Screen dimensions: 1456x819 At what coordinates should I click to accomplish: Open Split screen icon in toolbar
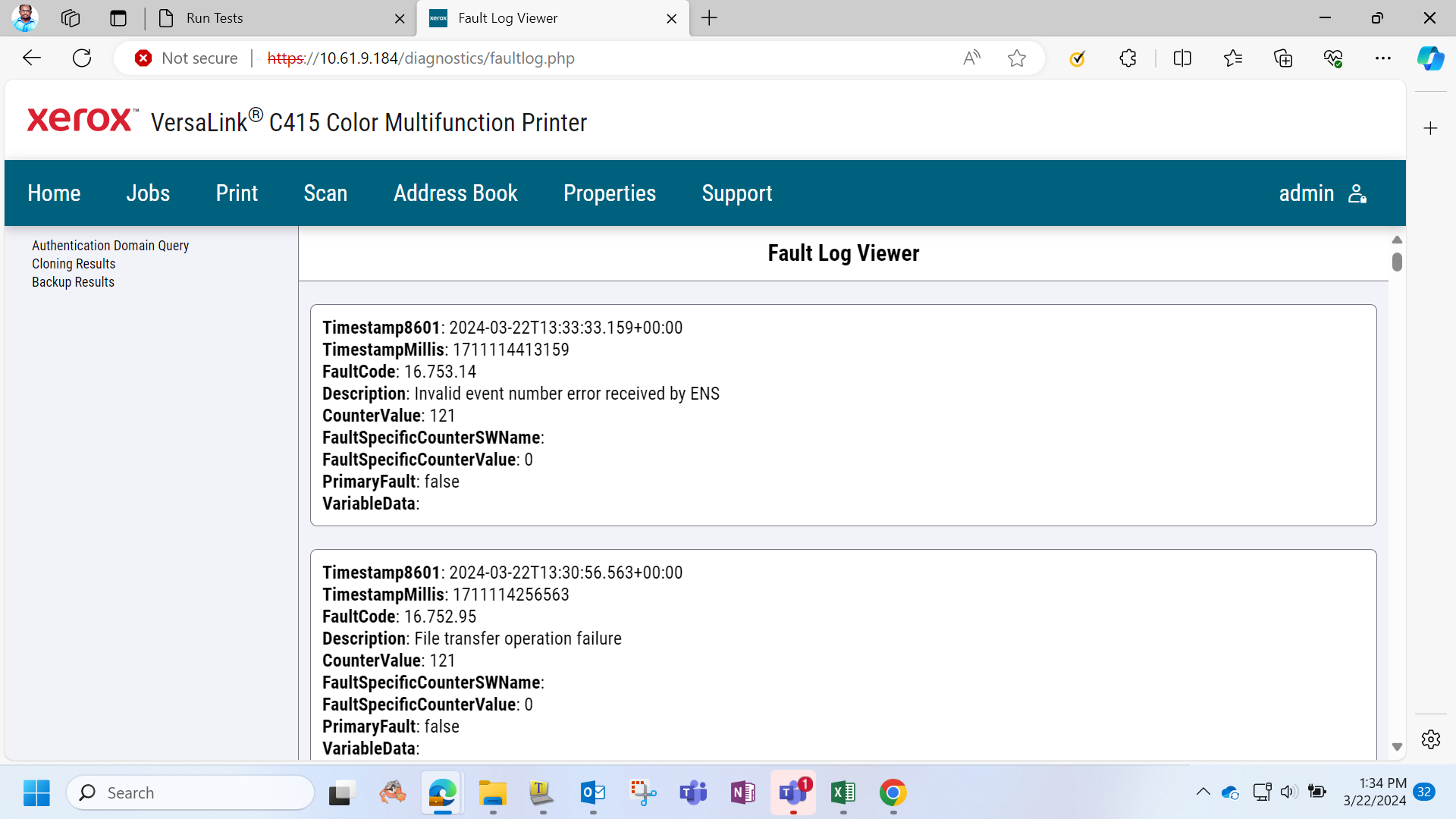coord(1182,58)
